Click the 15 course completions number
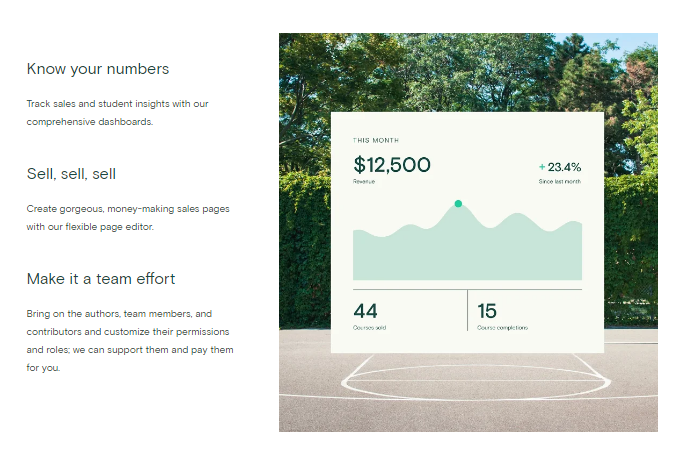The width and height of the screenshot is (673, 461). tap(487, 311)
